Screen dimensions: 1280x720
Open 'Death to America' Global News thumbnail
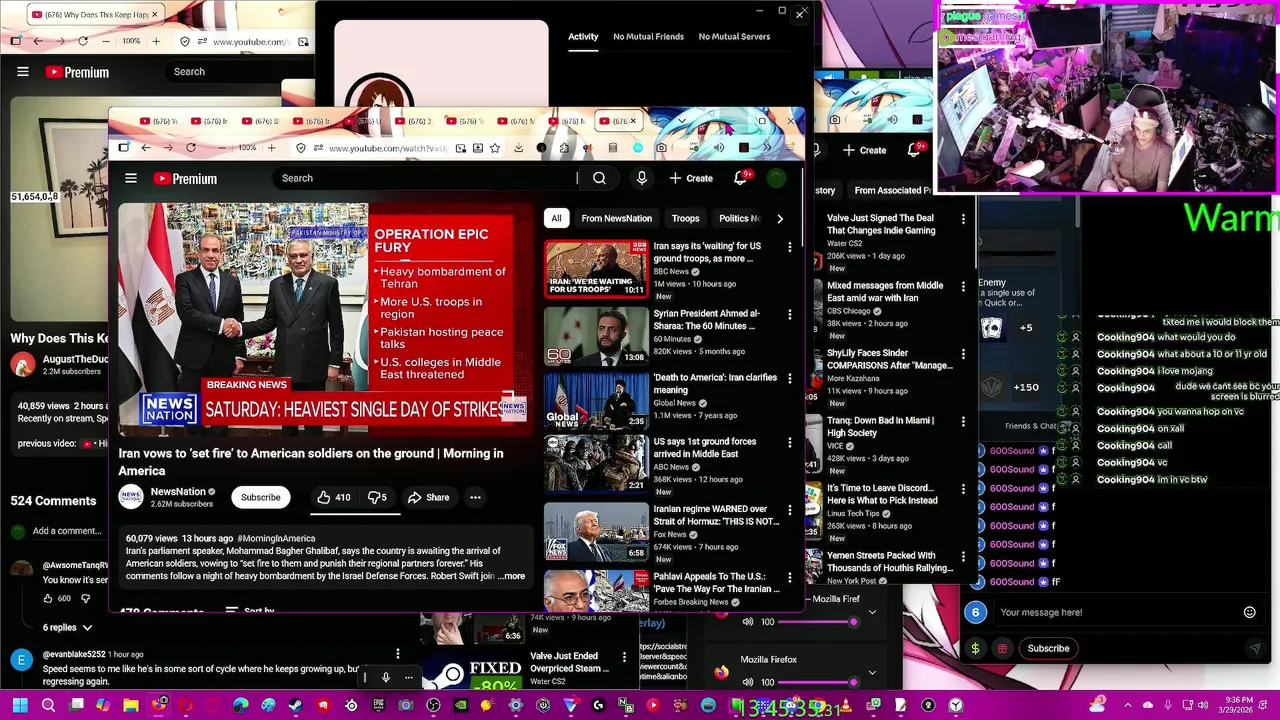pos(596,399)
